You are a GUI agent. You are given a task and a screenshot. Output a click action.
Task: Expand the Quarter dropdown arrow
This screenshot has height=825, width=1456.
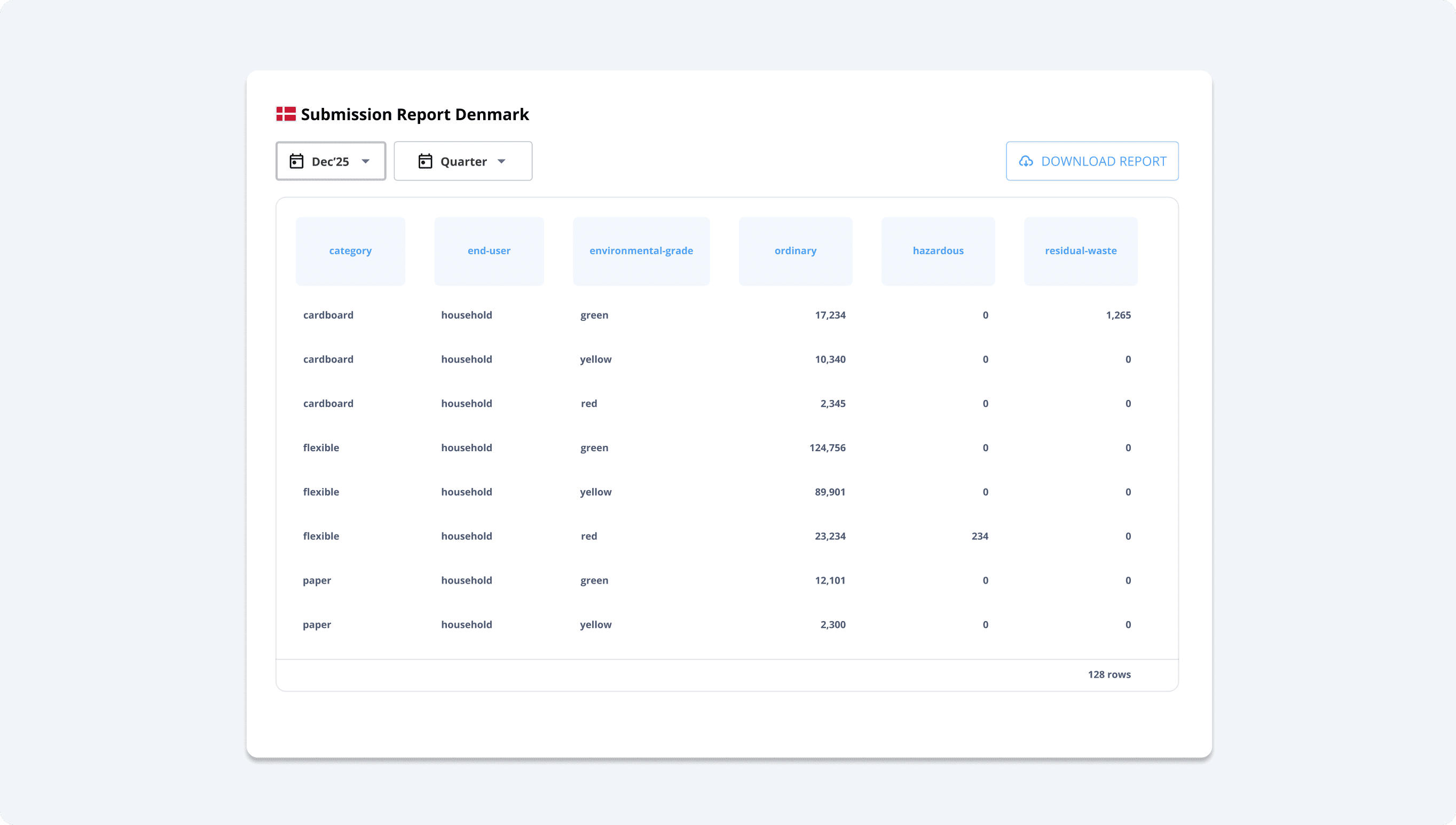(501, 161)
